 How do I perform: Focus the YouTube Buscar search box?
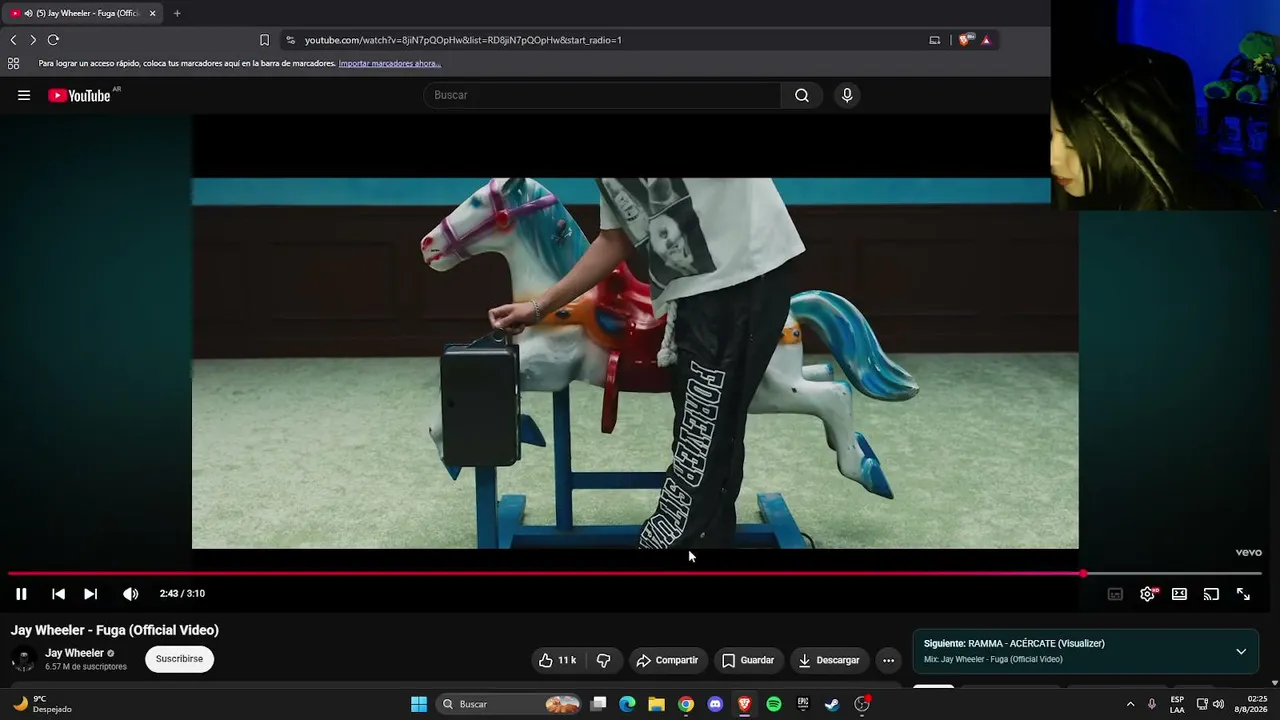point(602,95)
